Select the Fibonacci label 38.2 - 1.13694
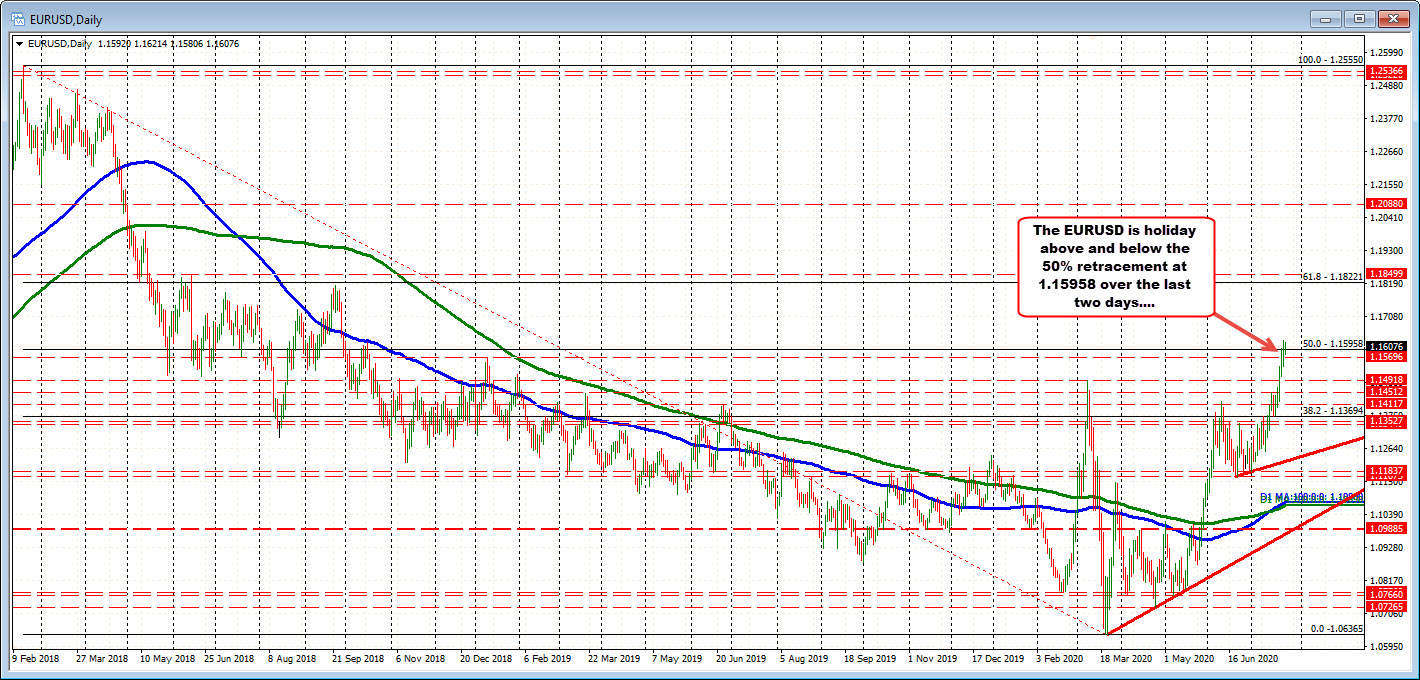Image resolution: width=1420 pixels, height=680 pixels. 1332,410
